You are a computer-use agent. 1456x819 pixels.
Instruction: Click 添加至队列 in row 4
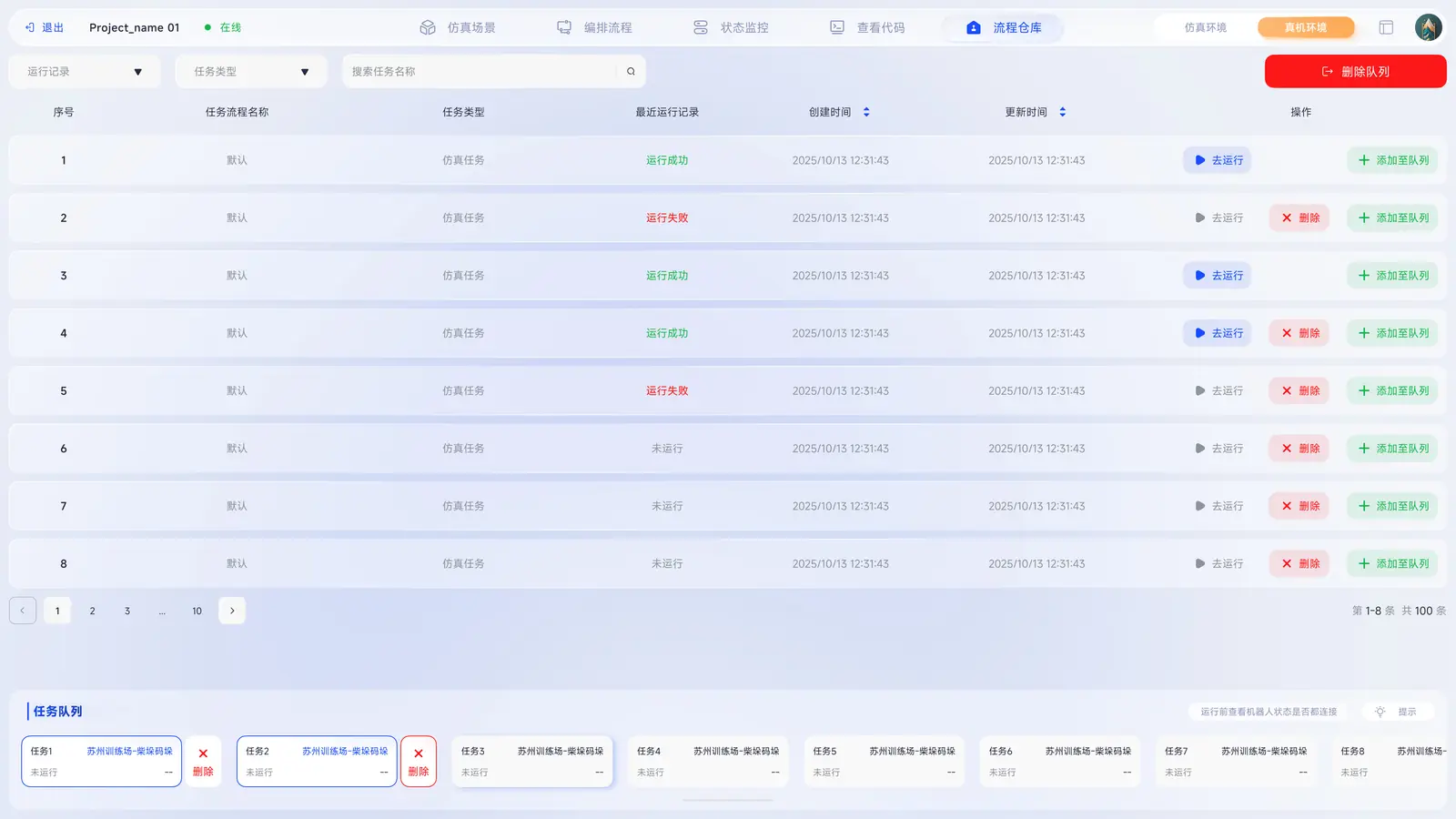pyautogui.click(x=1392, y=333)
